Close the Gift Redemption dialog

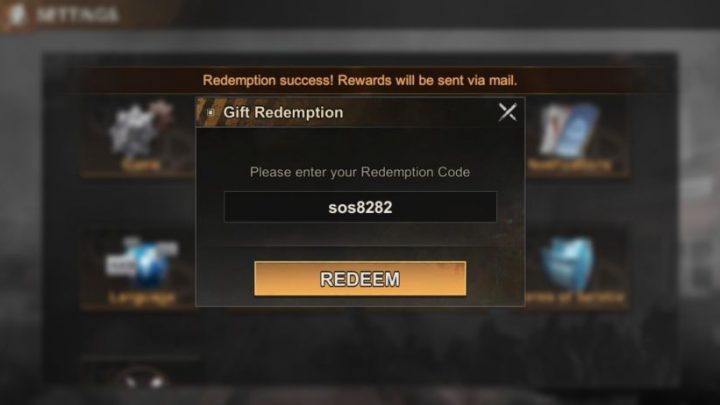coord(507,112)
